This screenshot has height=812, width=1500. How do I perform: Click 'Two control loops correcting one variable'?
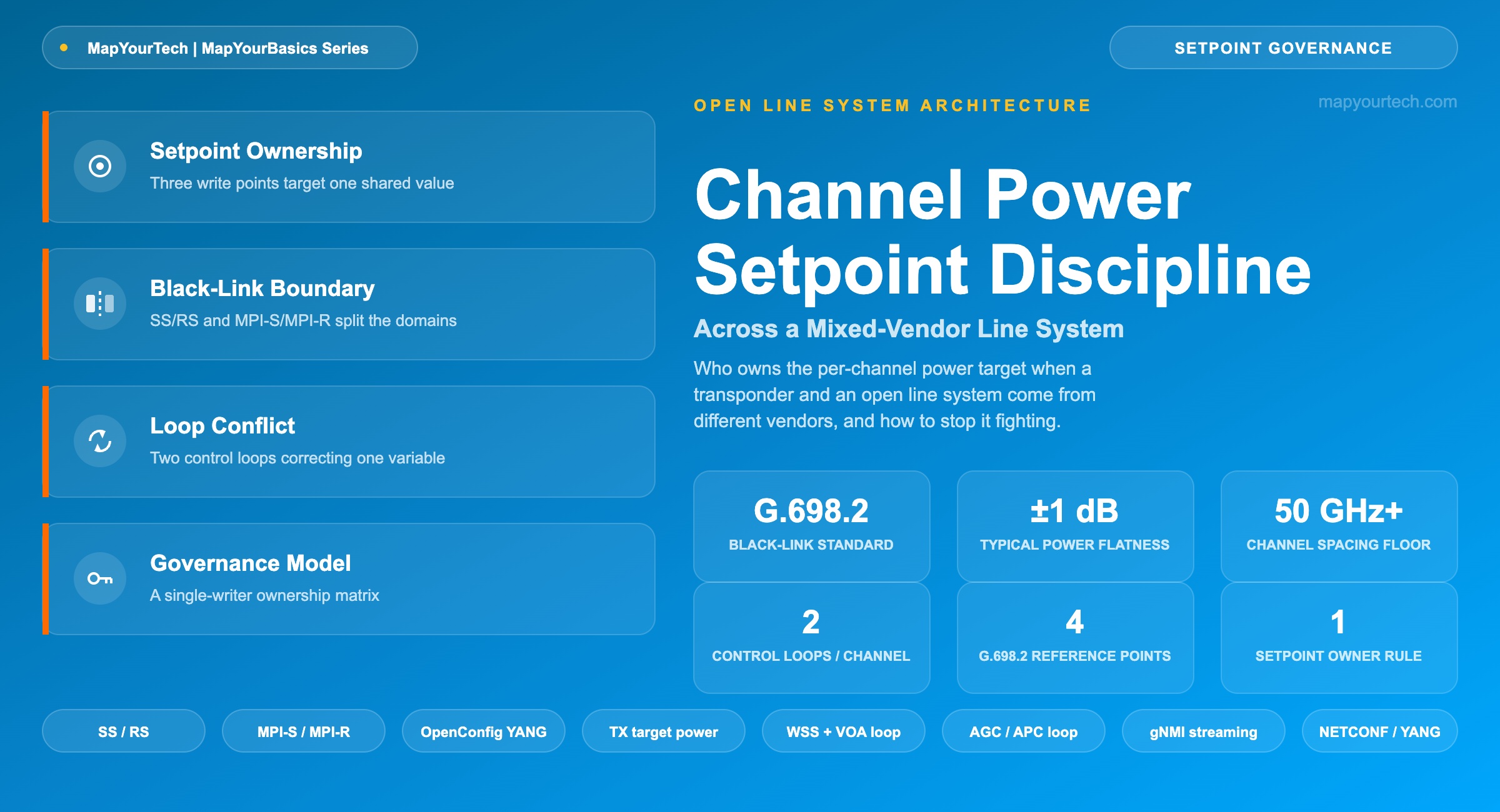click(x=297, y=458)
